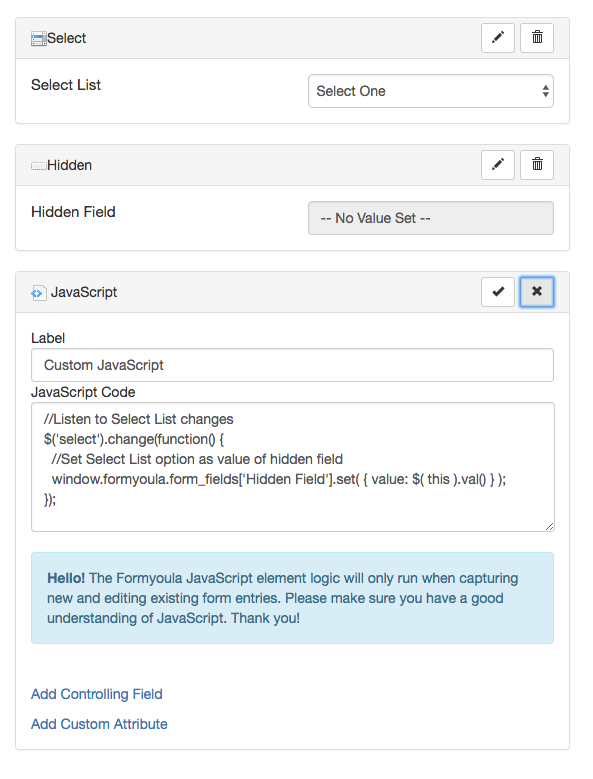Click the JavaScript panel header title
Image resolution: width=593 pixels, height=779 pixels.
pos(84,292)
